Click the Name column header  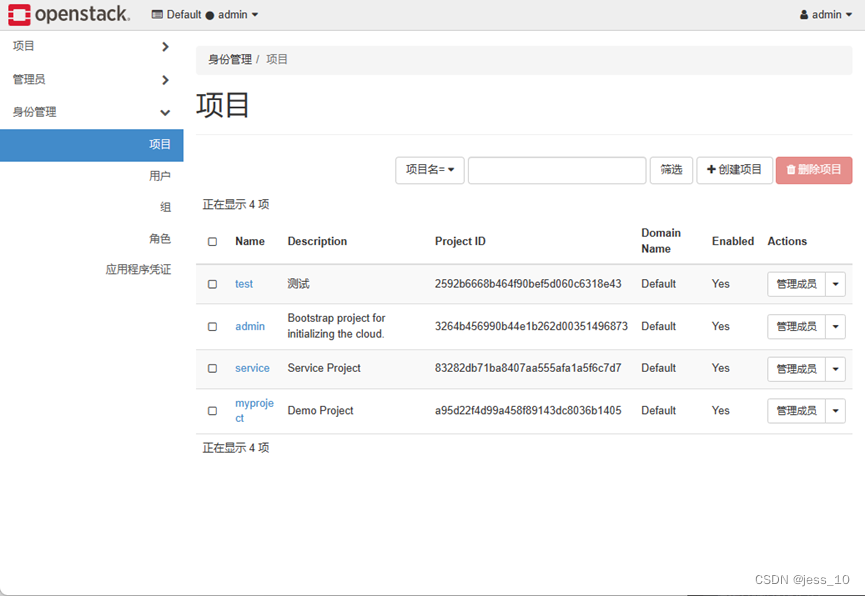[x=250, y=241]
